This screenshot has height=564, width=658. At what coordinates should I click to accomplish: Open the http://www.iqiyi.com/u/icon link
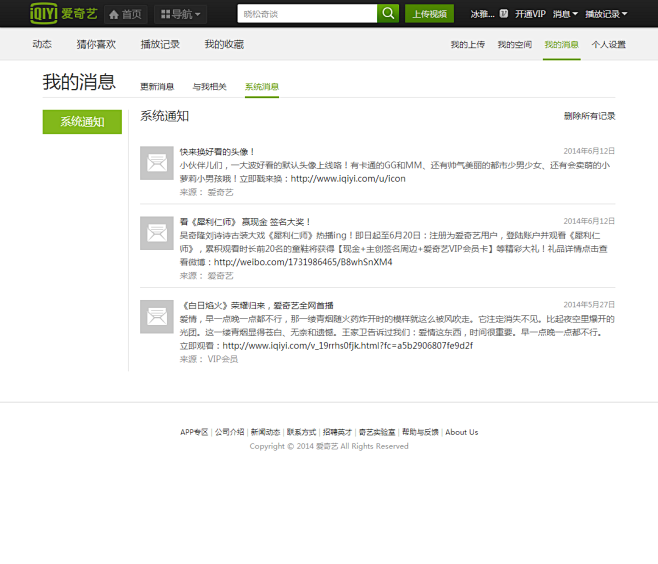pyautogui.click(x=348, y=178)
